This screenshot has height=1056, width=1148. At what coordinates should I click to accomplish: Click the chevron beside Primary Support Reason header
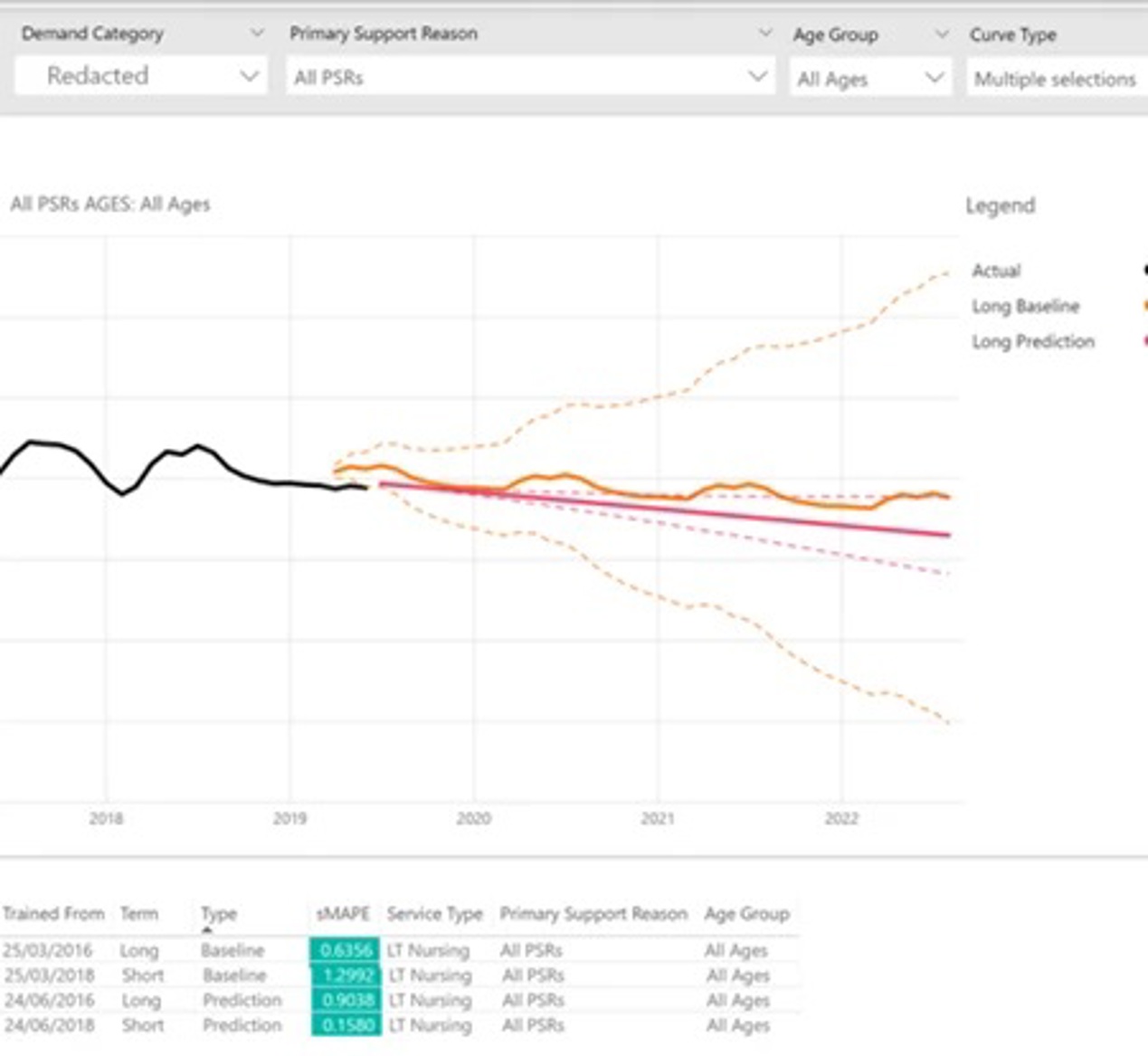[x=765, y=33]
